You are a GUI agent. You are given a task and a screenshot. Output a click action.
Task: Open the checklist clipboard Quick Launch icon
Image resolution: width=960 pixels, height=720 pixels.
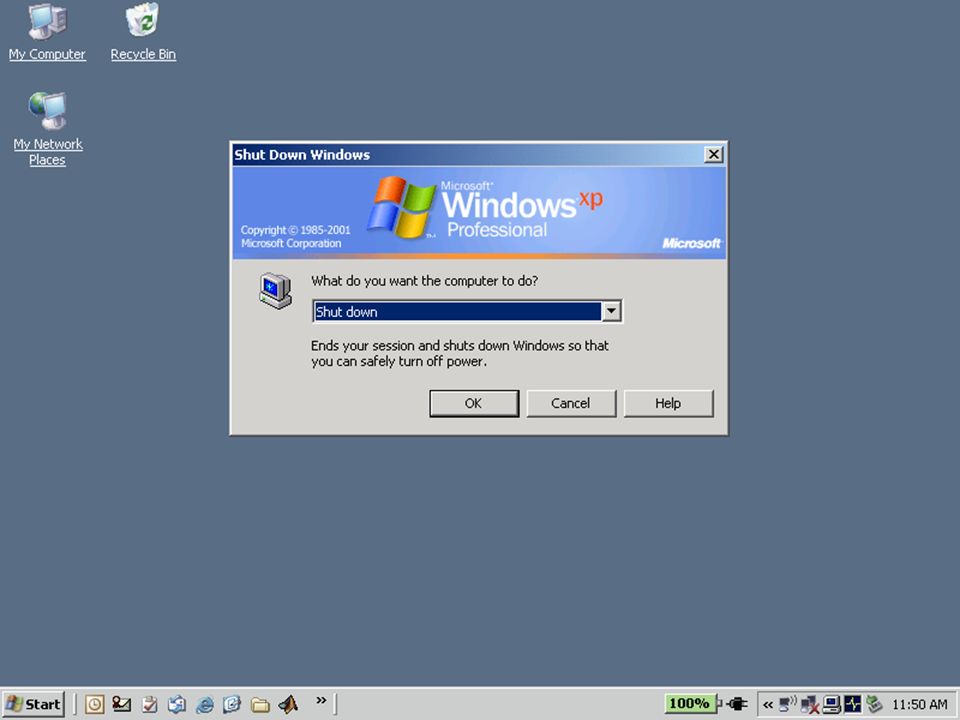[x=149, y=704]
